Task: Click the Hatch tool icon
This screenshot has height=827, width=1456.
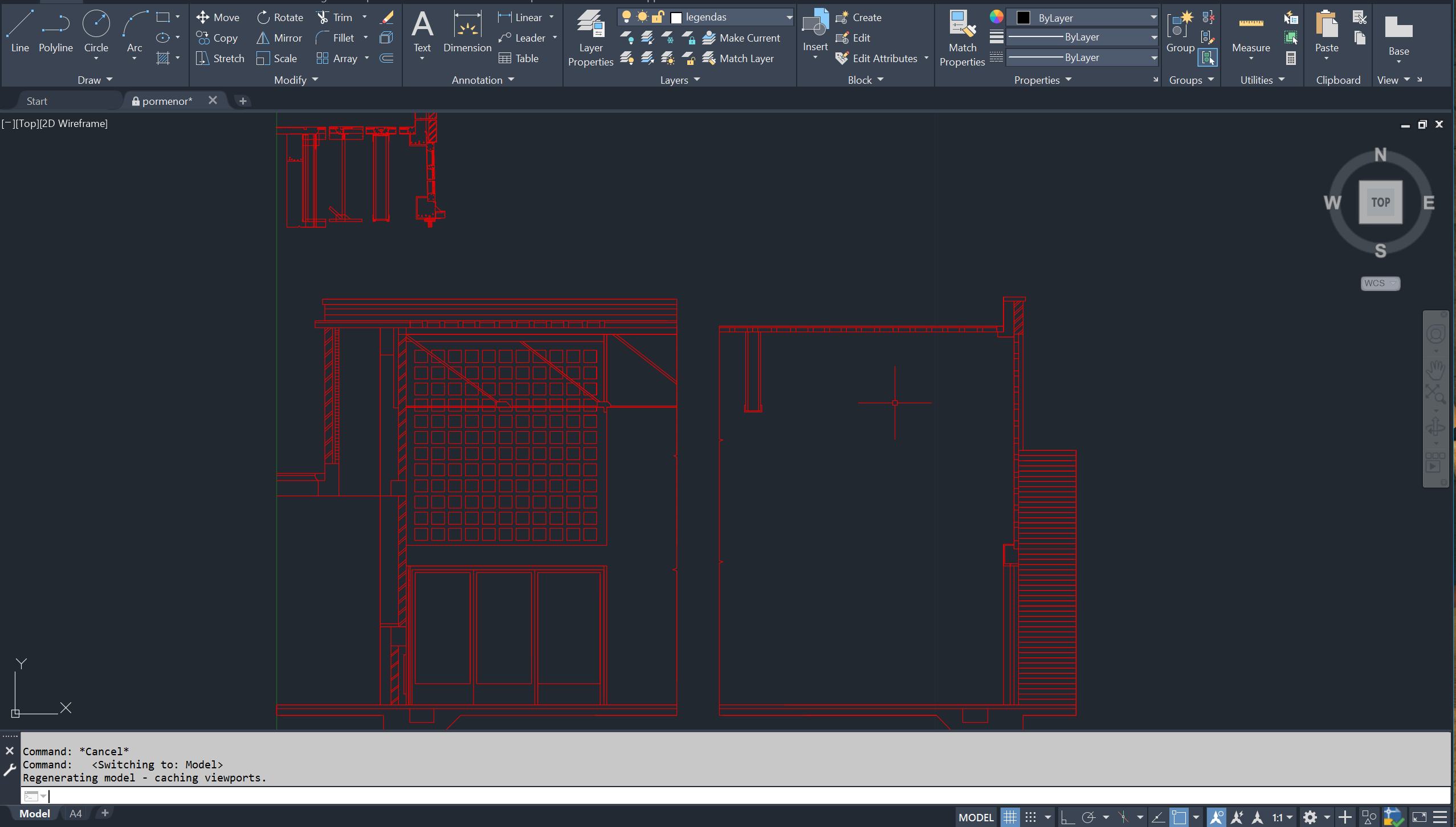Action: tap(163, 58)
